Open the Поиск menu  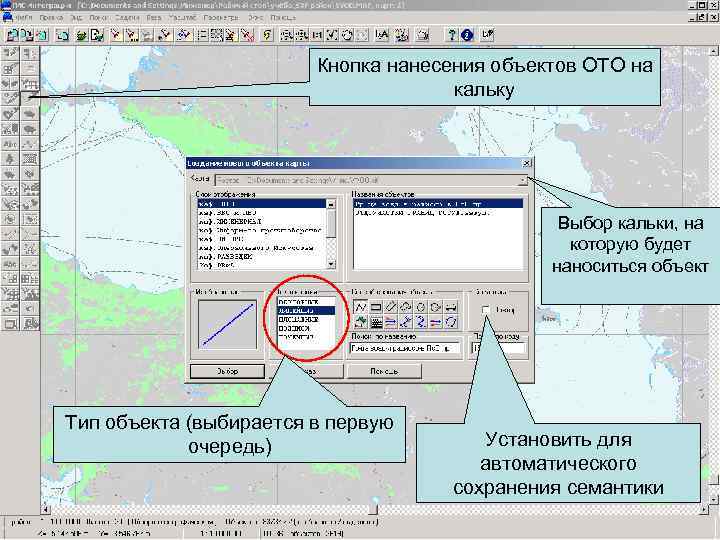coord(98,17)
